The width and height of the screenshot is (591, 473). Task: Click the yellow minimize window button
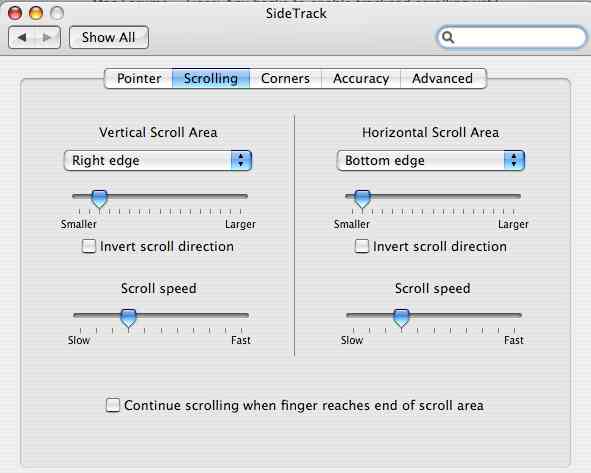point(36,13)
